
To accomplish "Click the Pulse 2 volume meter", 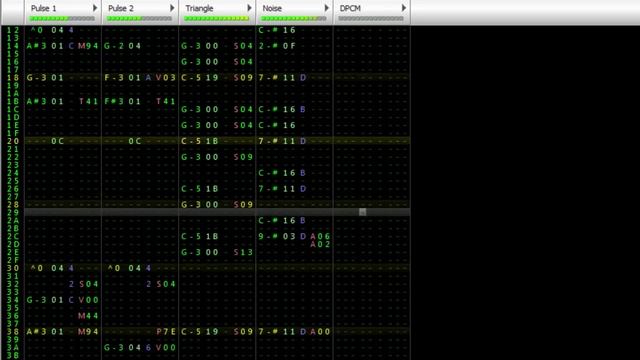I will (139, 18).
